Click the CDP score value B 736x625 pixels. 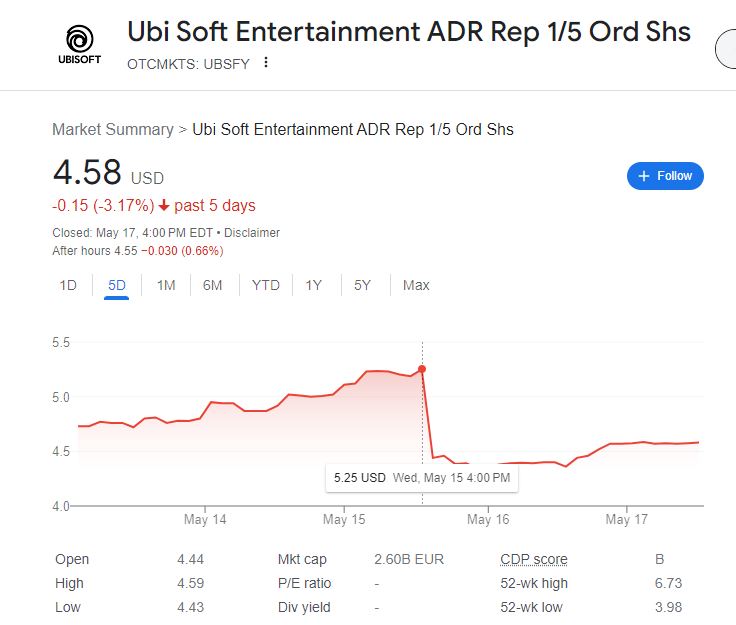click(x=659, y=559)
